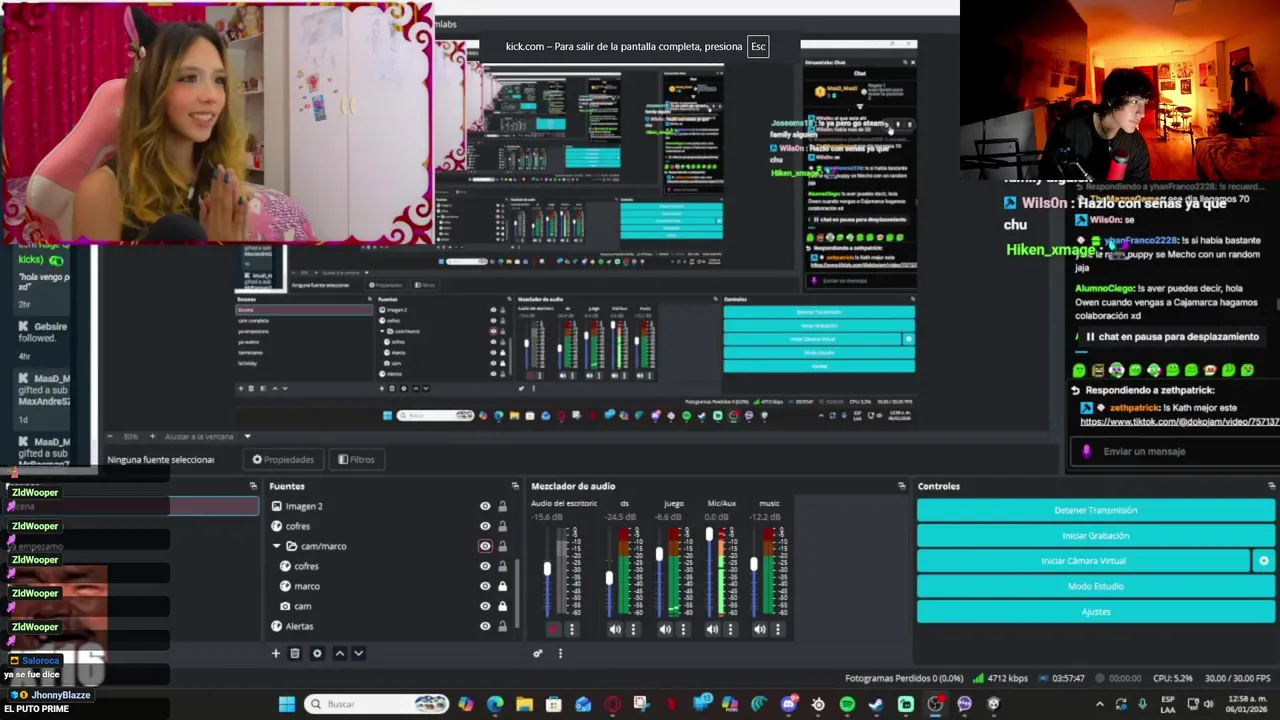Click Iniciar Cámara Virtual button
Screen dimensions: 1280x720
click(x=1083, y=561)
